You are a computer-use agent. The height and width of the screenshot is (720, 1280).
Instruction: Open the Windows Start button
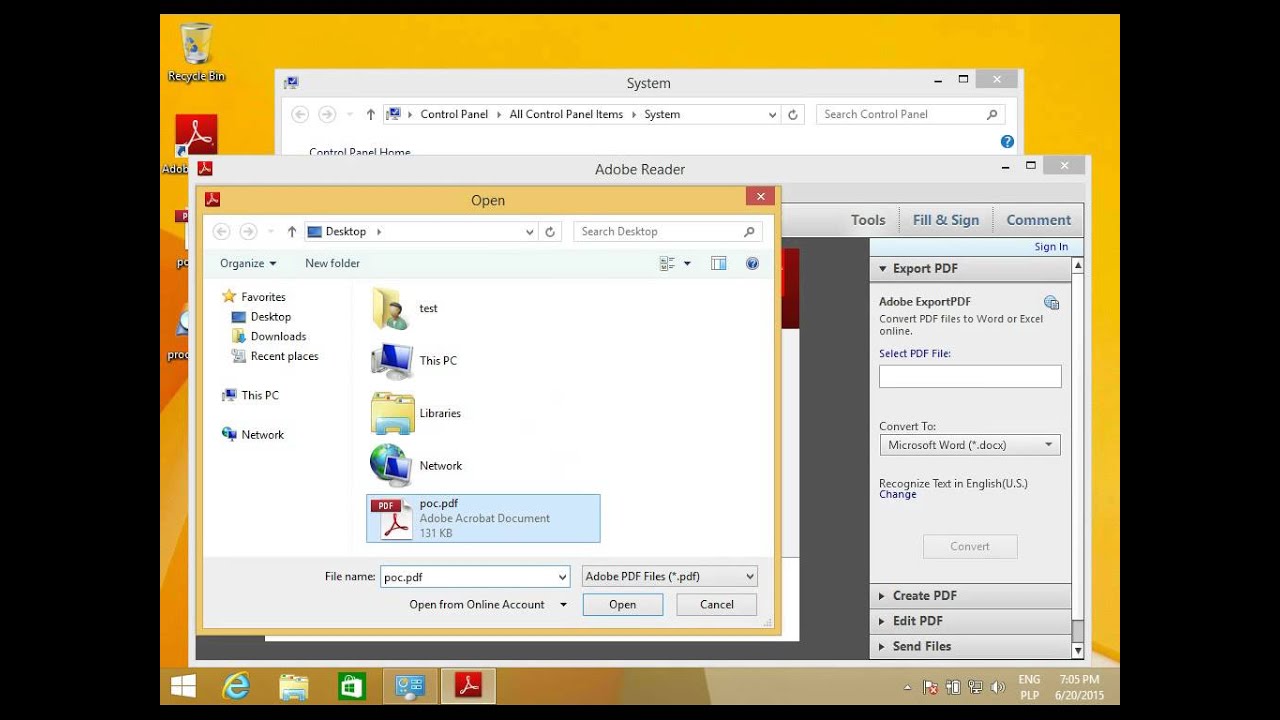(x=183, y=685)
